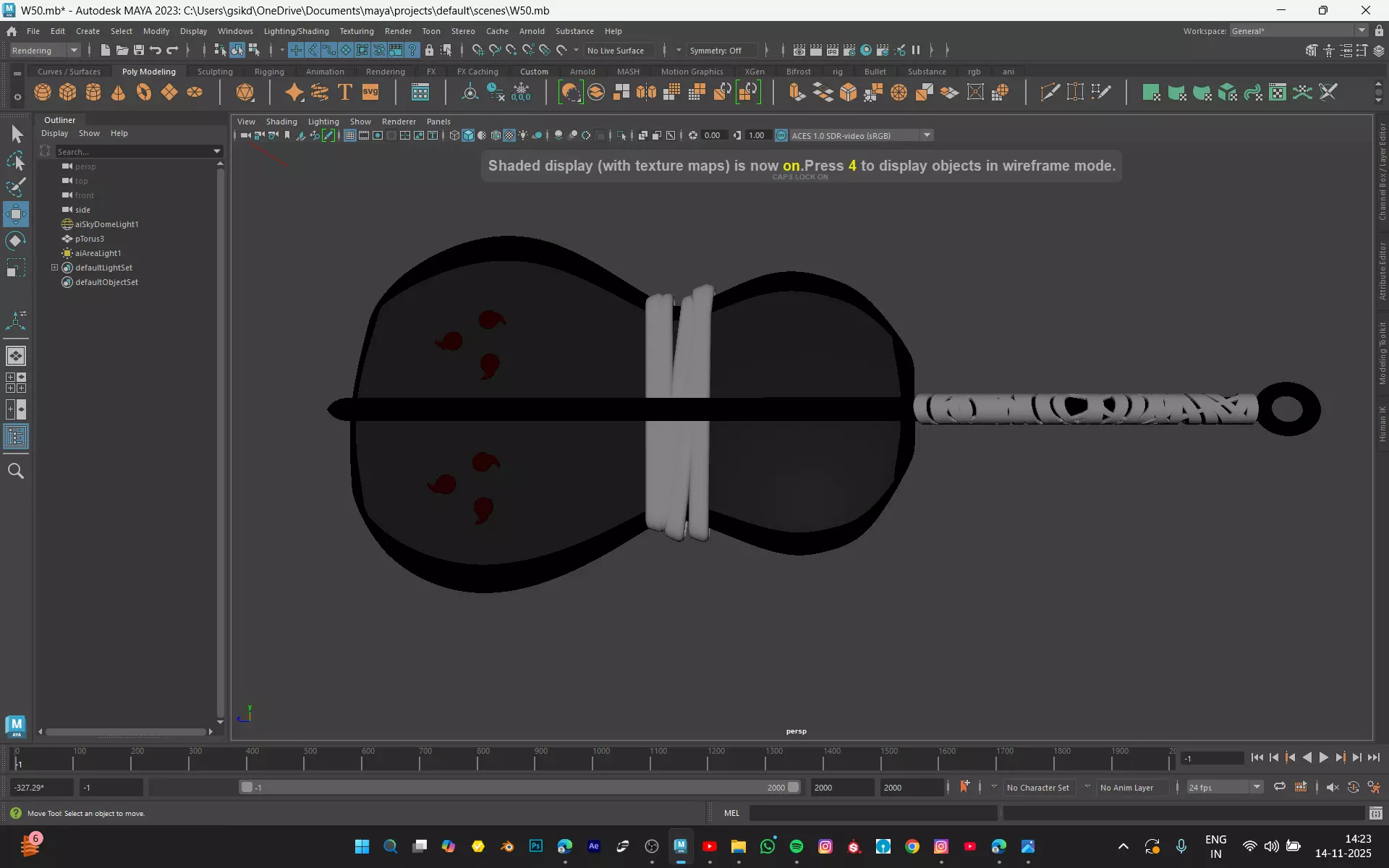Open the ACES color space dropdown
Screen dimensions: 1389x868
[927, 135]
